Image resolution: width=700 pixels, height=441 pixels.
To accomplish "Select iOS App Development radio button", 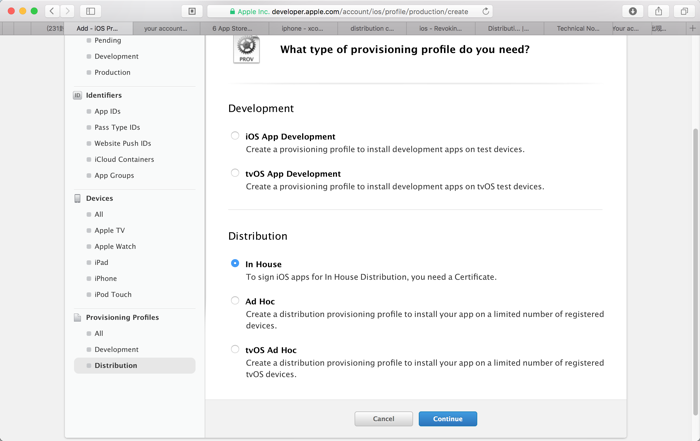I will (235, 136).
